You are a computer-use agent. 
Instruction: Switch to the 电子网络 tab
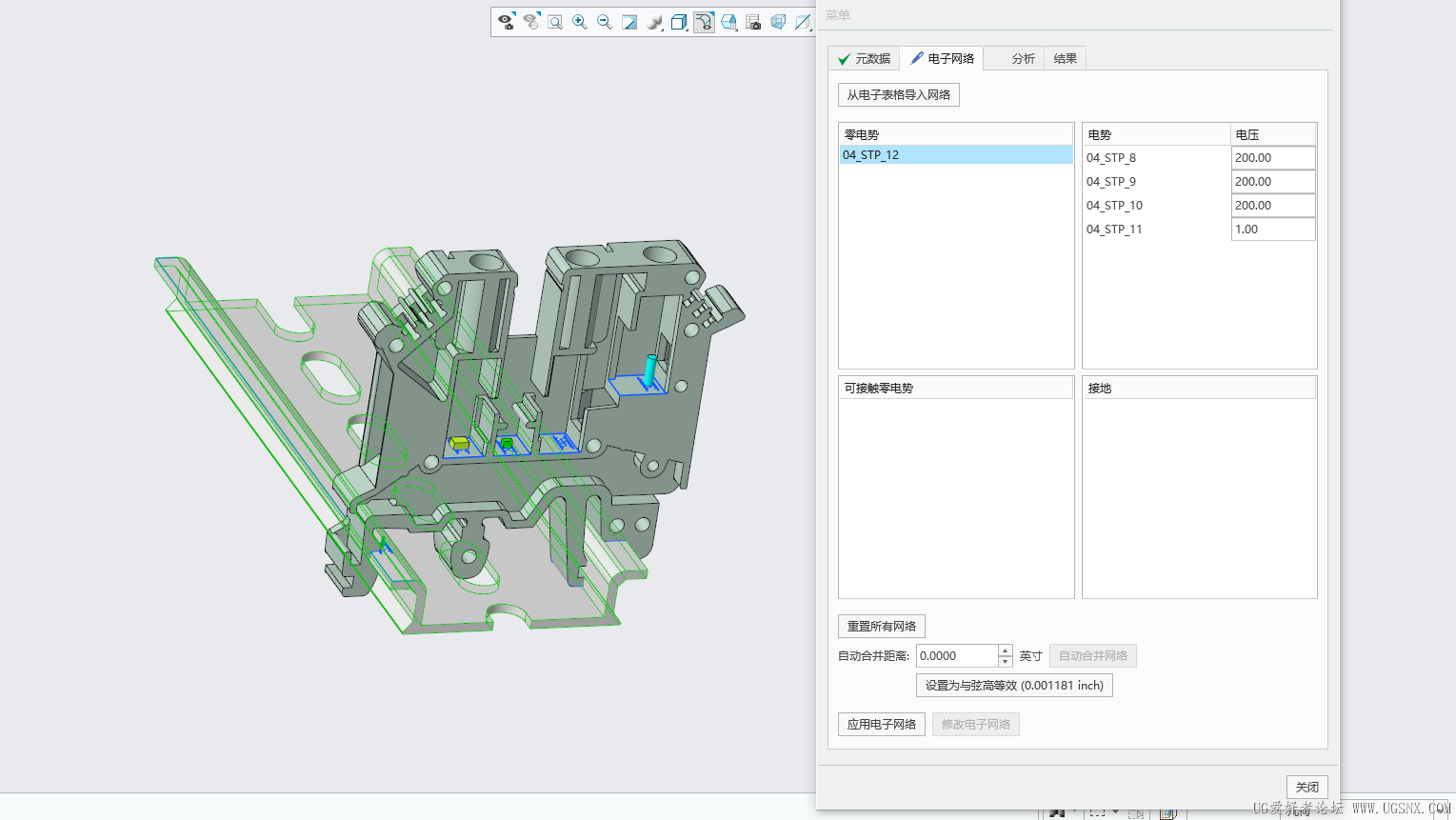click(942, 59)
